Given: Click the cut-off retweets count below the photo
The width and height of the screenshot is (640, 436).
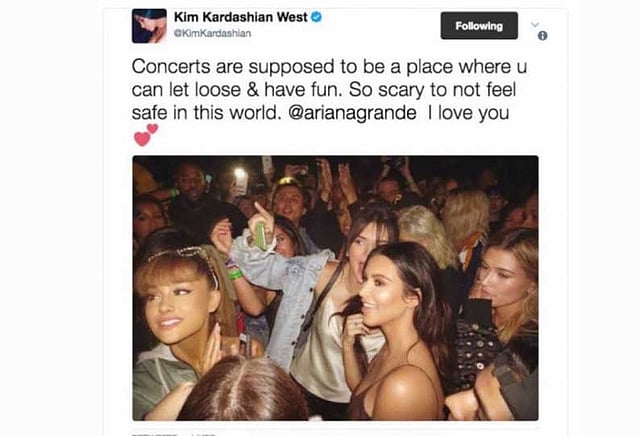Looking at the screenshot, I should click(x=154, y=434).
